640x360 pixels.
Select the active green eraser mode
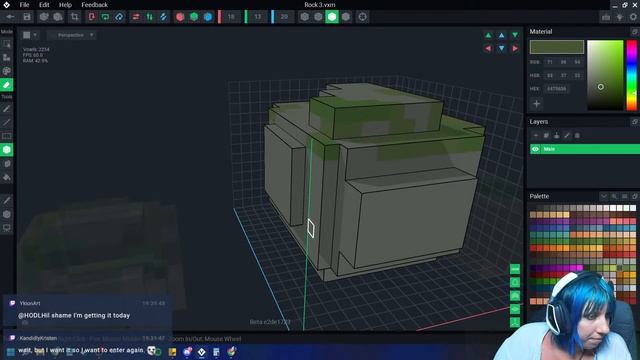pos(7,85)
